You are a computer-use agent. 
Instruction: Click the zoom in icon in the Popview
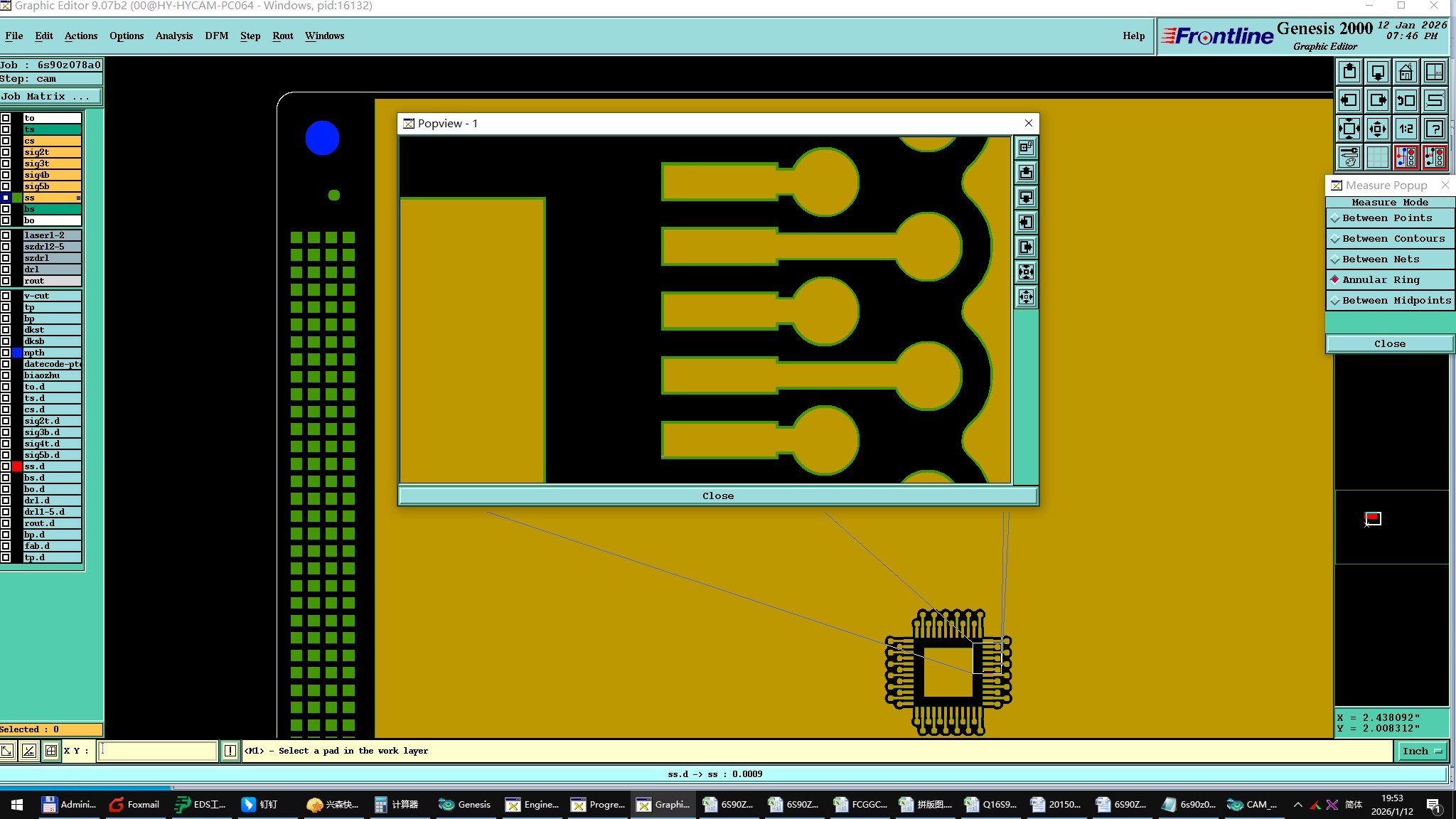click(x=1026, y=272)
